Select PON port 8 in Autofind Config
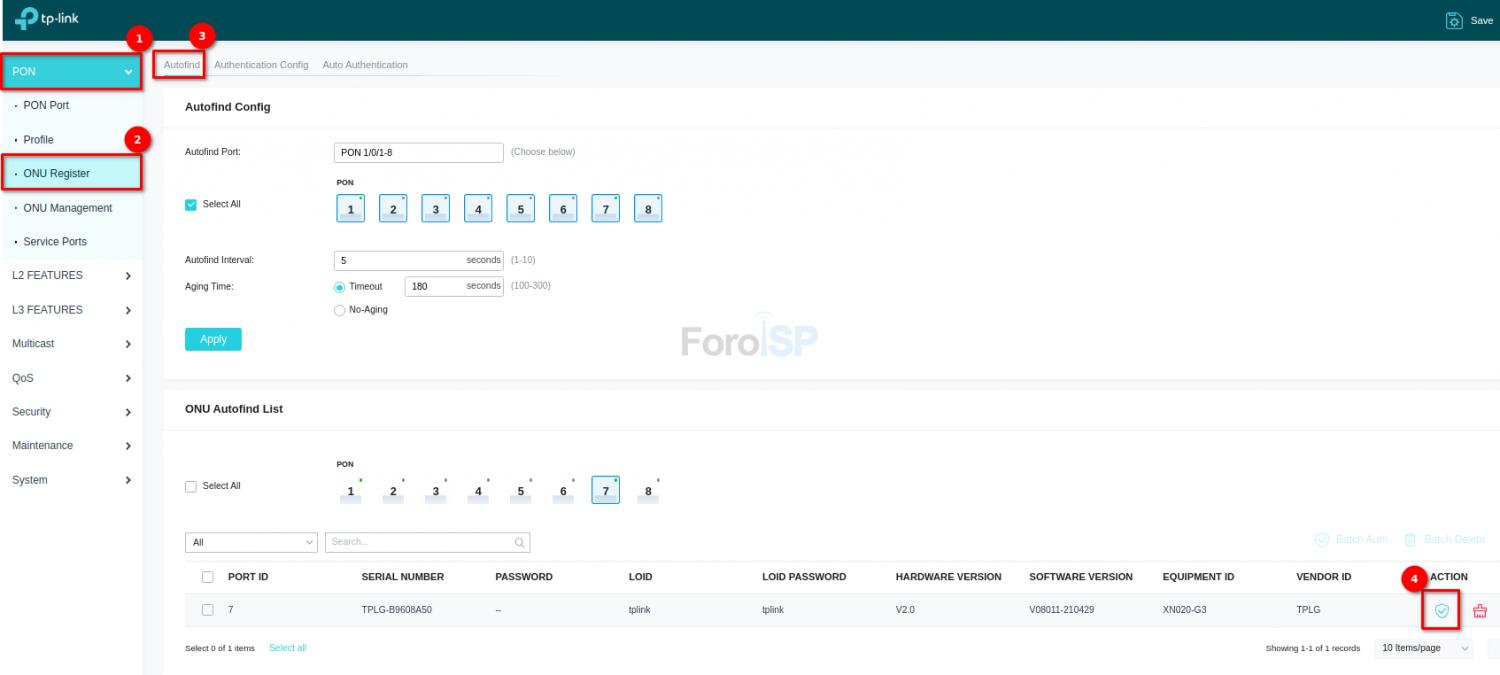 [x=648, y=208]
